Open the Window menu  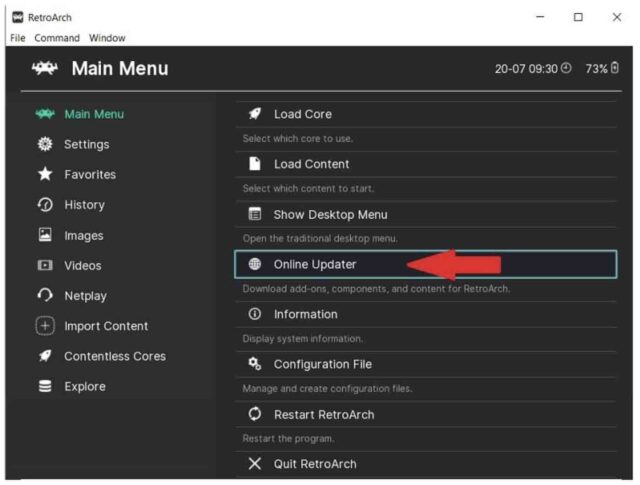tap(107, 38)
